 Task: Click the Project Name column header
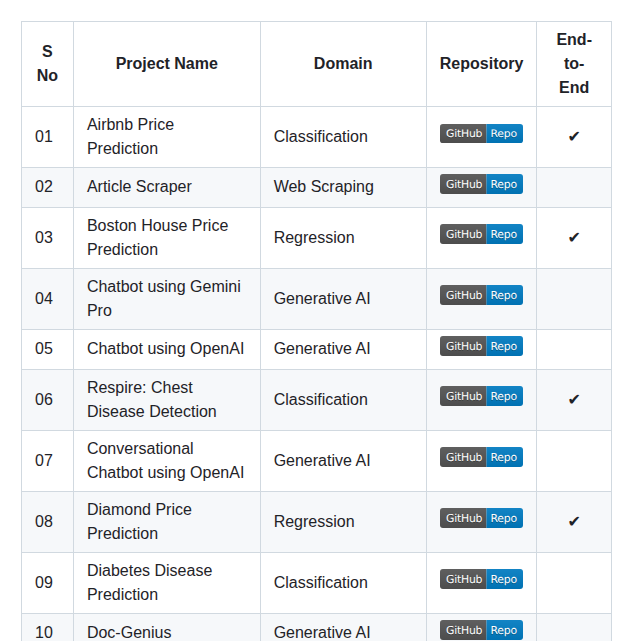[x=167, y=64]
